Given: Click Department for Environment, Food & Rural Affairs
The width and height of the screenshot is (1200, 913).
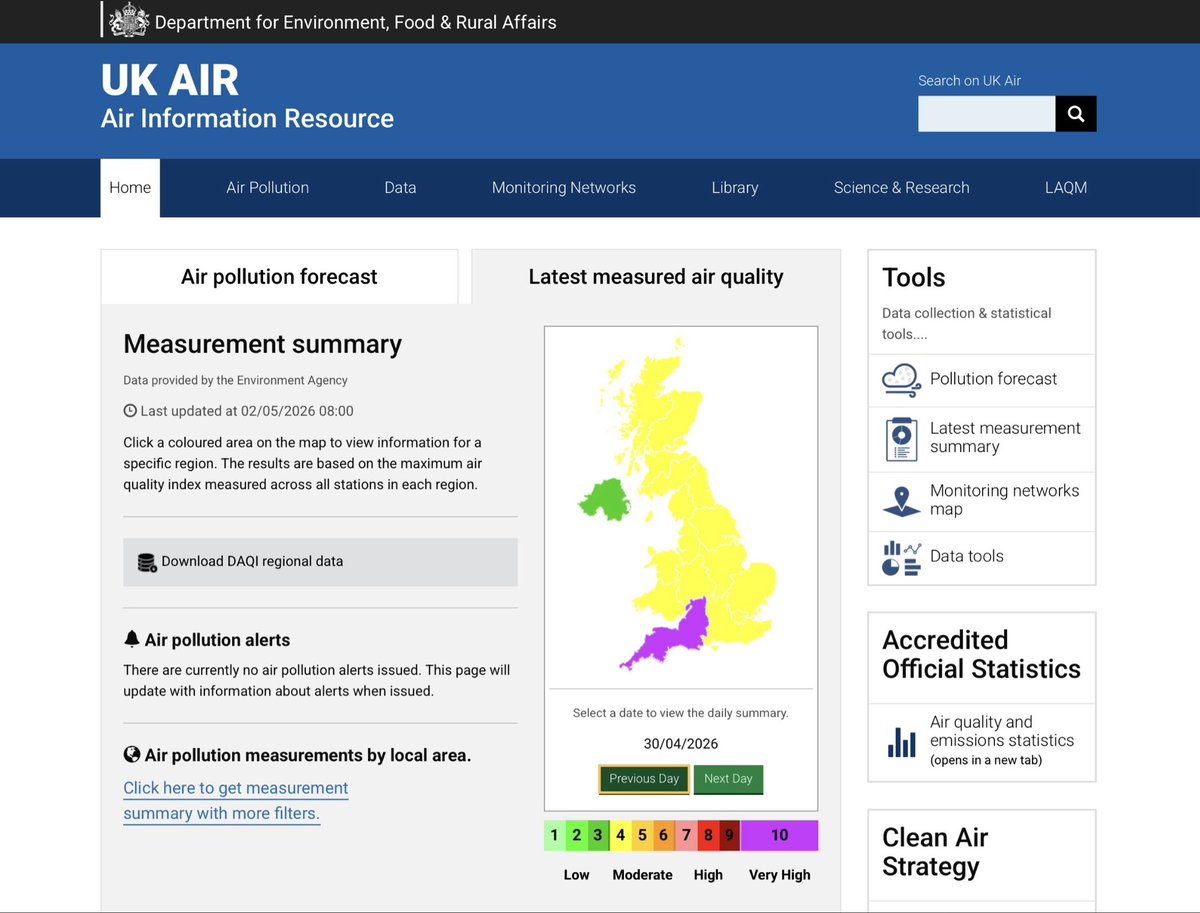Looking at the screenshot, I should point(356,21).
